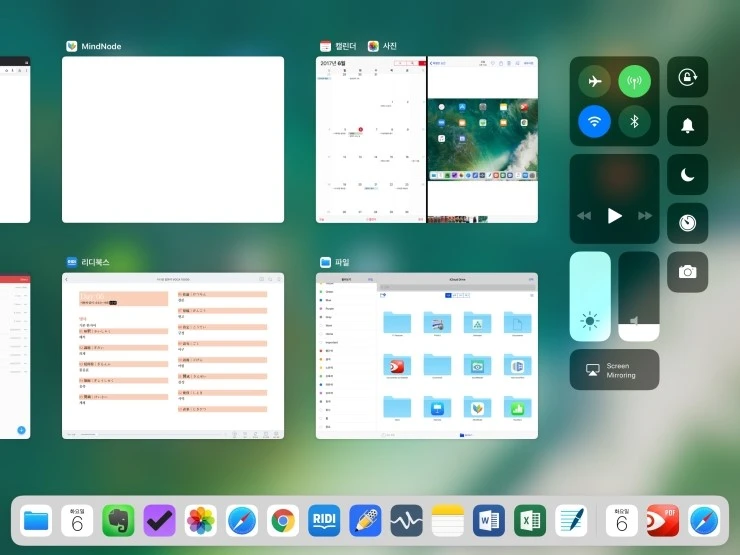Open Calendar pane of split-view card
This screenshot has width=740, height=555.
[x=371, y=140]
